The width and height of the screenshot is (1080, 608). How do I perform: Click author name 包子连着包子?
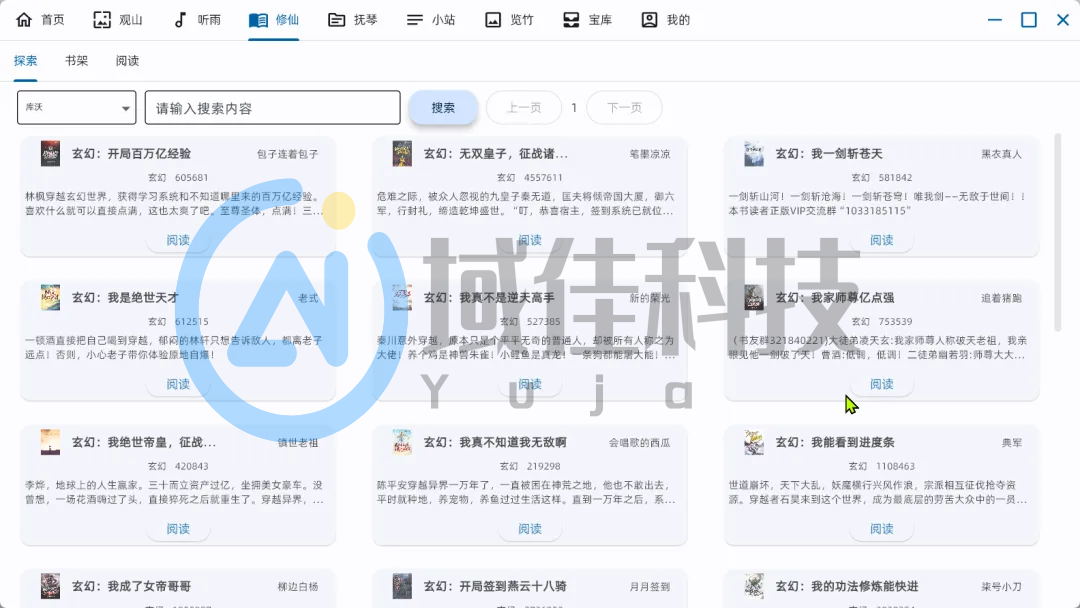[288, 154]
